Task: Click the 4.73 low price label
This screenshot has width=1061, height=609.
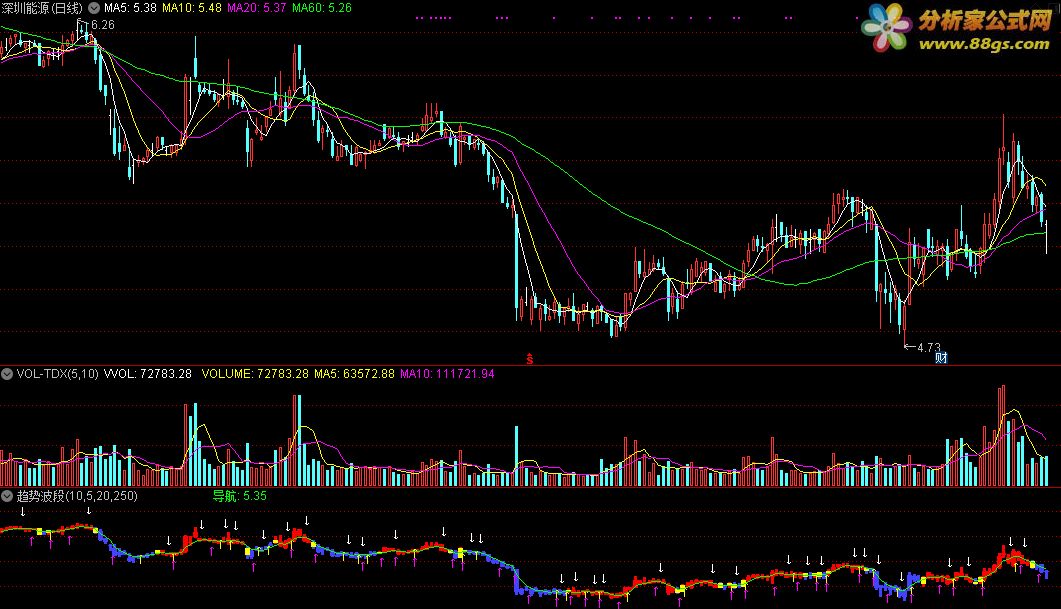Action: 928,347
